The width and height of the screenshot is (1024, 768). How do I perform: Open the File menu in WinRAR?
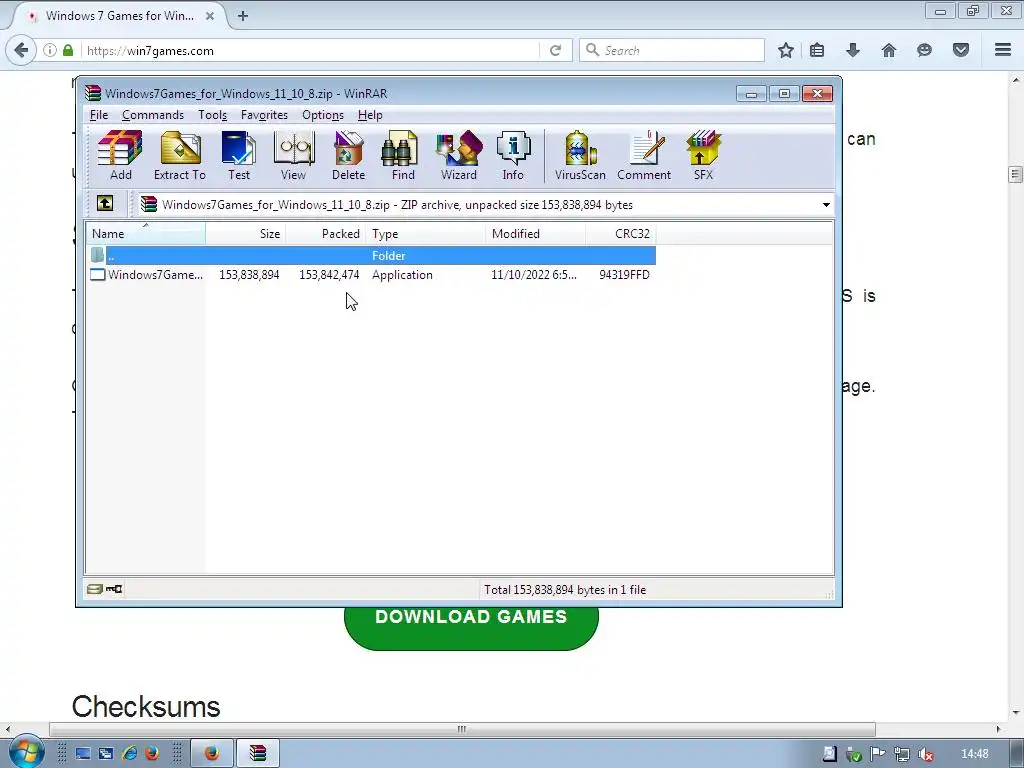[99, 115]
